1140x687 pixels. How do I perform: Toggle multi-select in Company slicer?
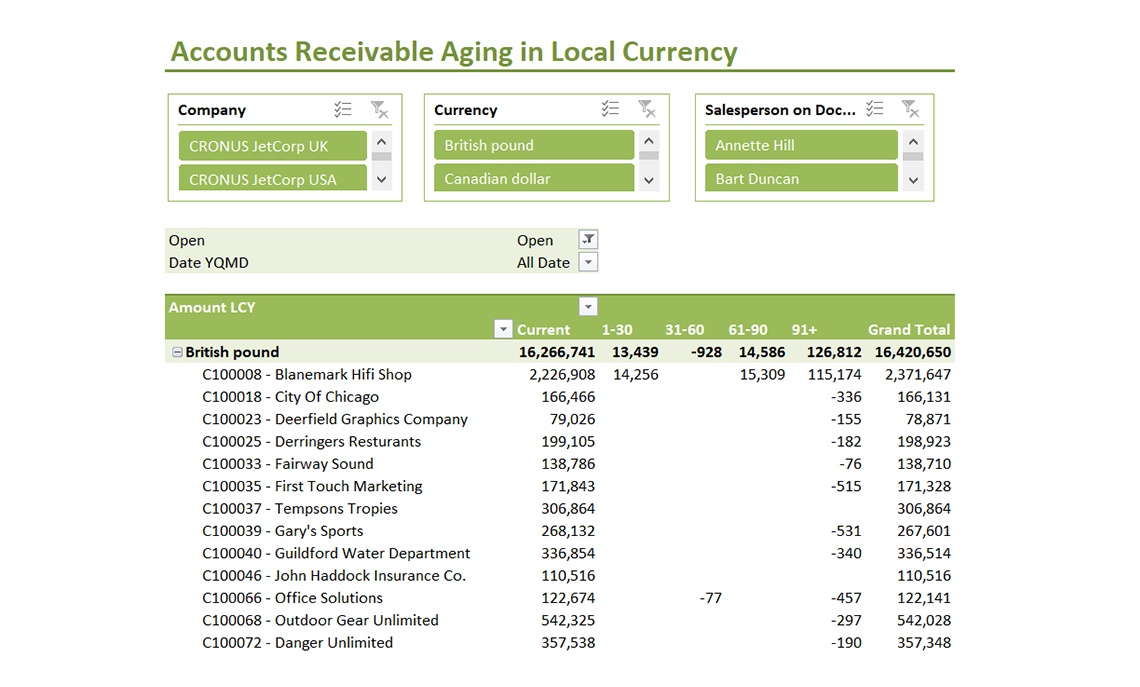[x=342, y=110]
